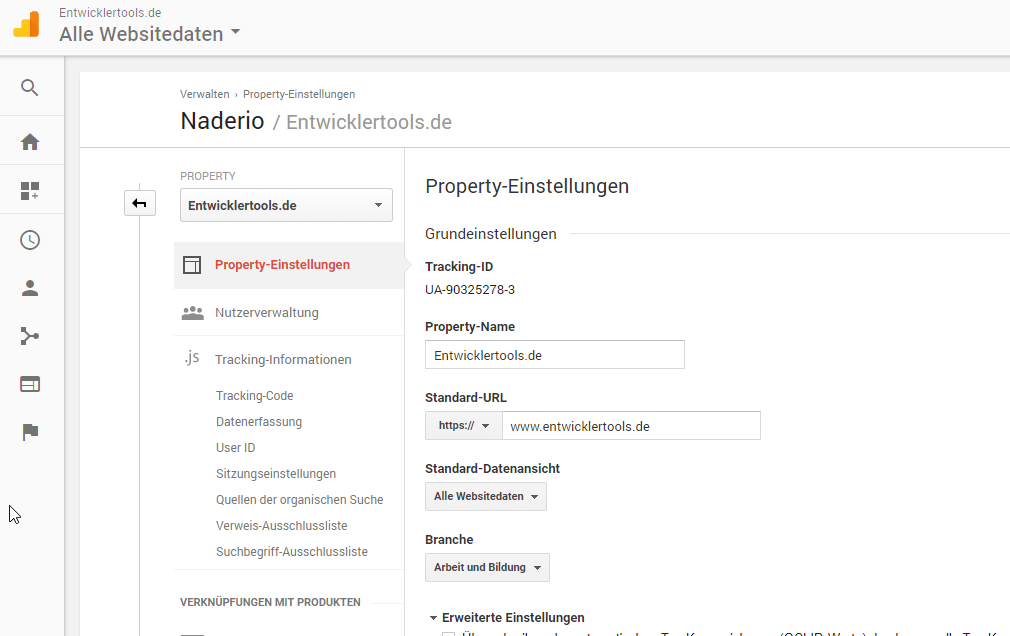Click the Naderio account title
1010x636 pixels.
tap(222, 120)
